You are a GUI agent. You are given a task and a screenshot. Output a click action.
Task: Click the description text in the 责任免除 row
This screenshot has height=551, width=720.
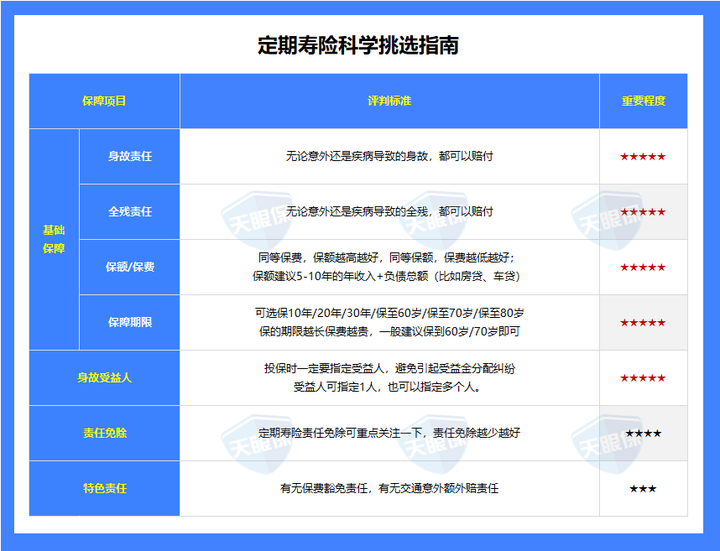coord(389,433)
